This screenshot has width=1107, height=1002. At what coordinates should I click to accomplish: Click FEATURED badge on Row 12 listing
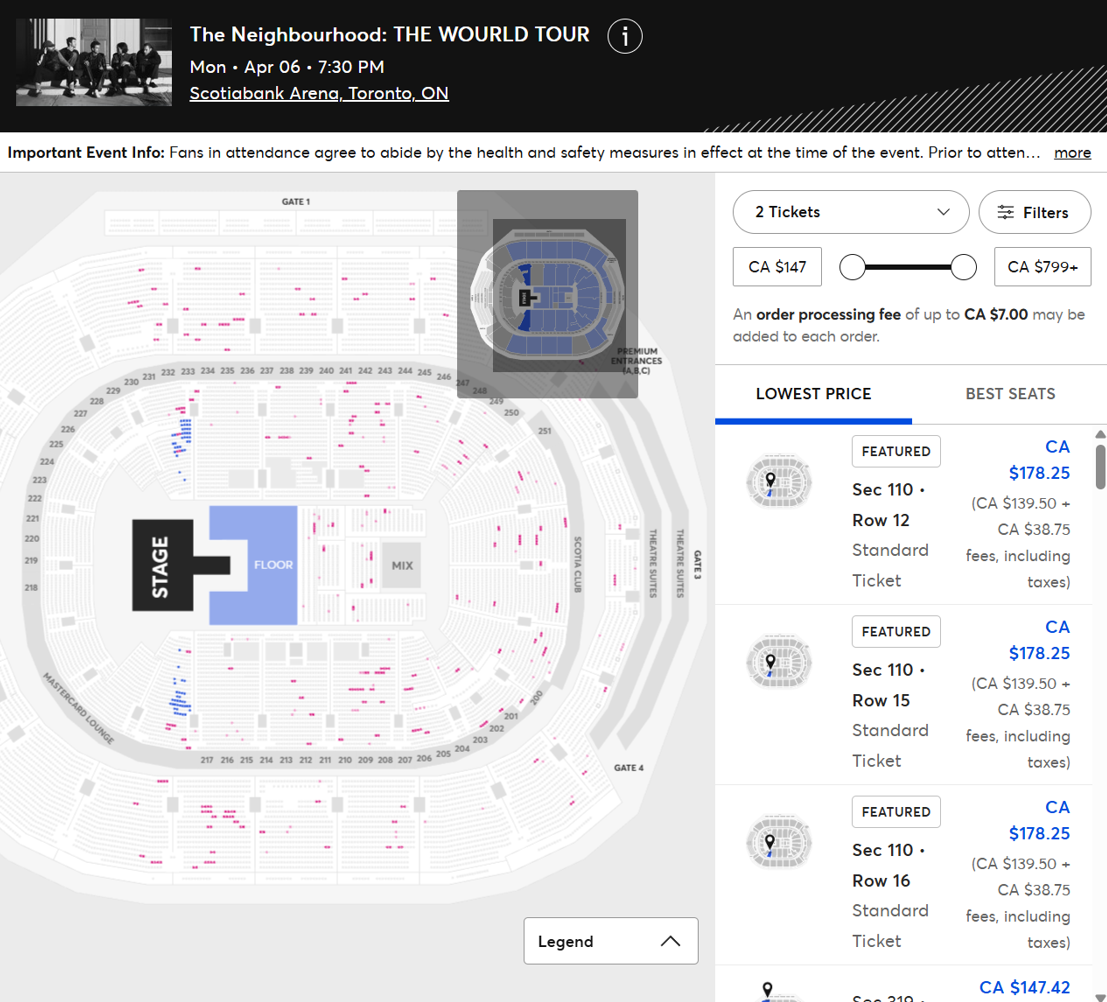896,451
